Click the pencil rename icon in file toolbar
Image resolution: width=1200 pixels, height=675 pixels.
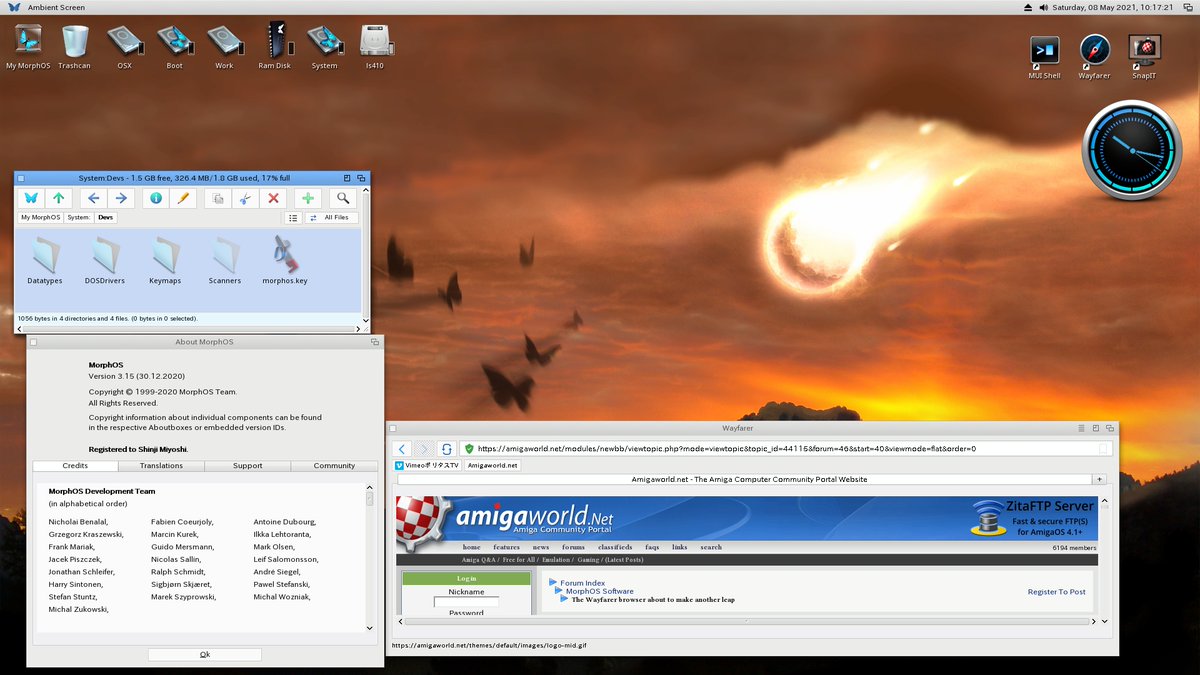point(182,198)
